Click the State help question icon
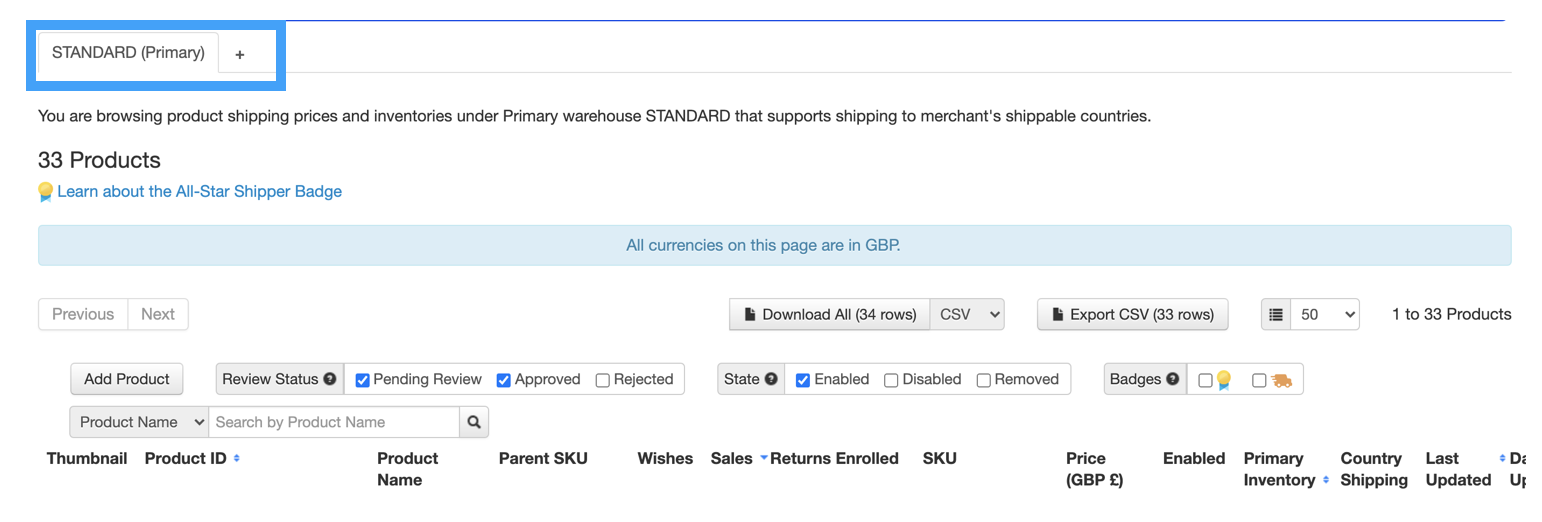This screenshot has width=1542, height=522. click(x=771, y=380)
